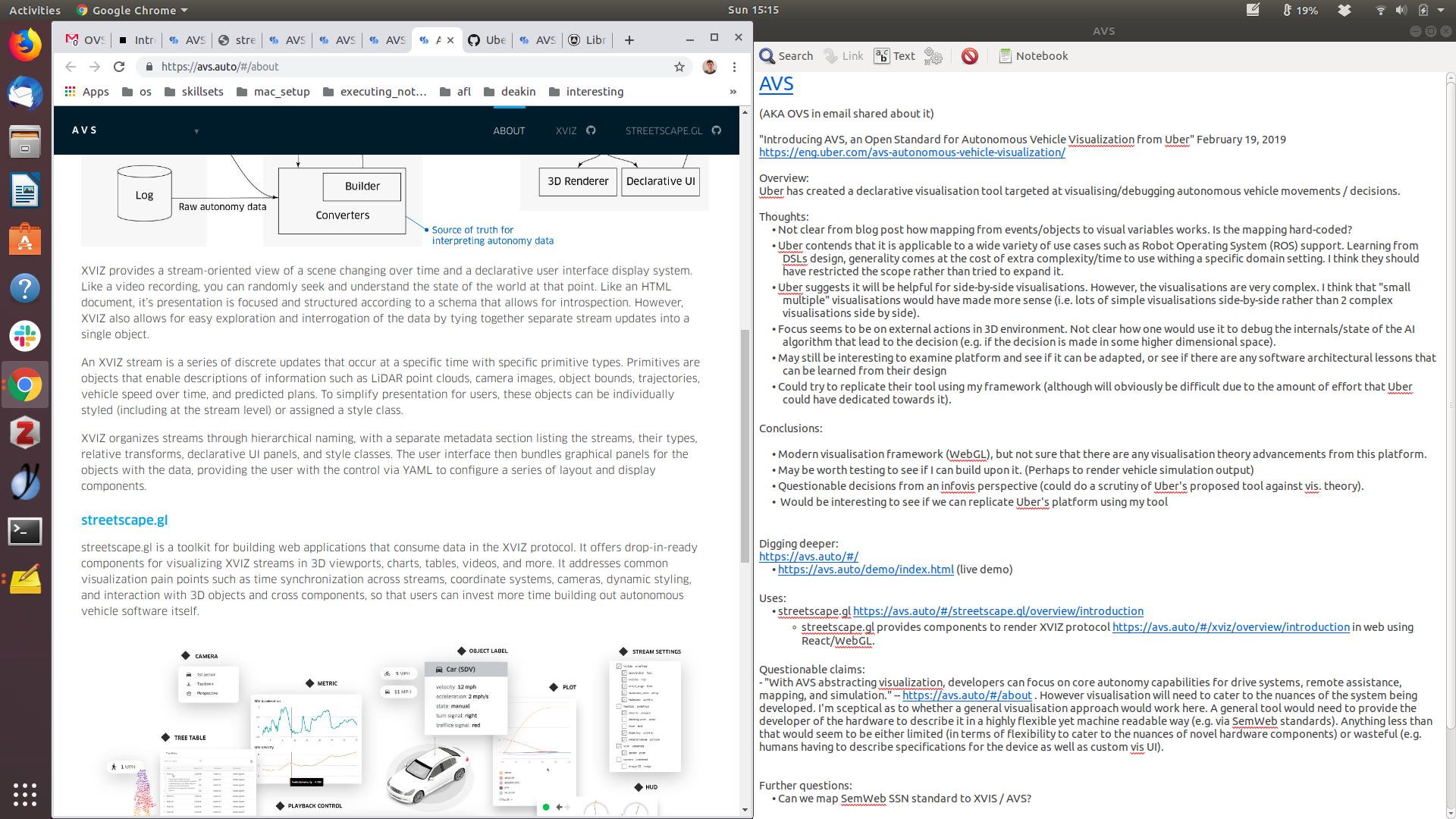Open the system status menu arrow
Screen dimensions: 1456x819
click(1441, 11)
